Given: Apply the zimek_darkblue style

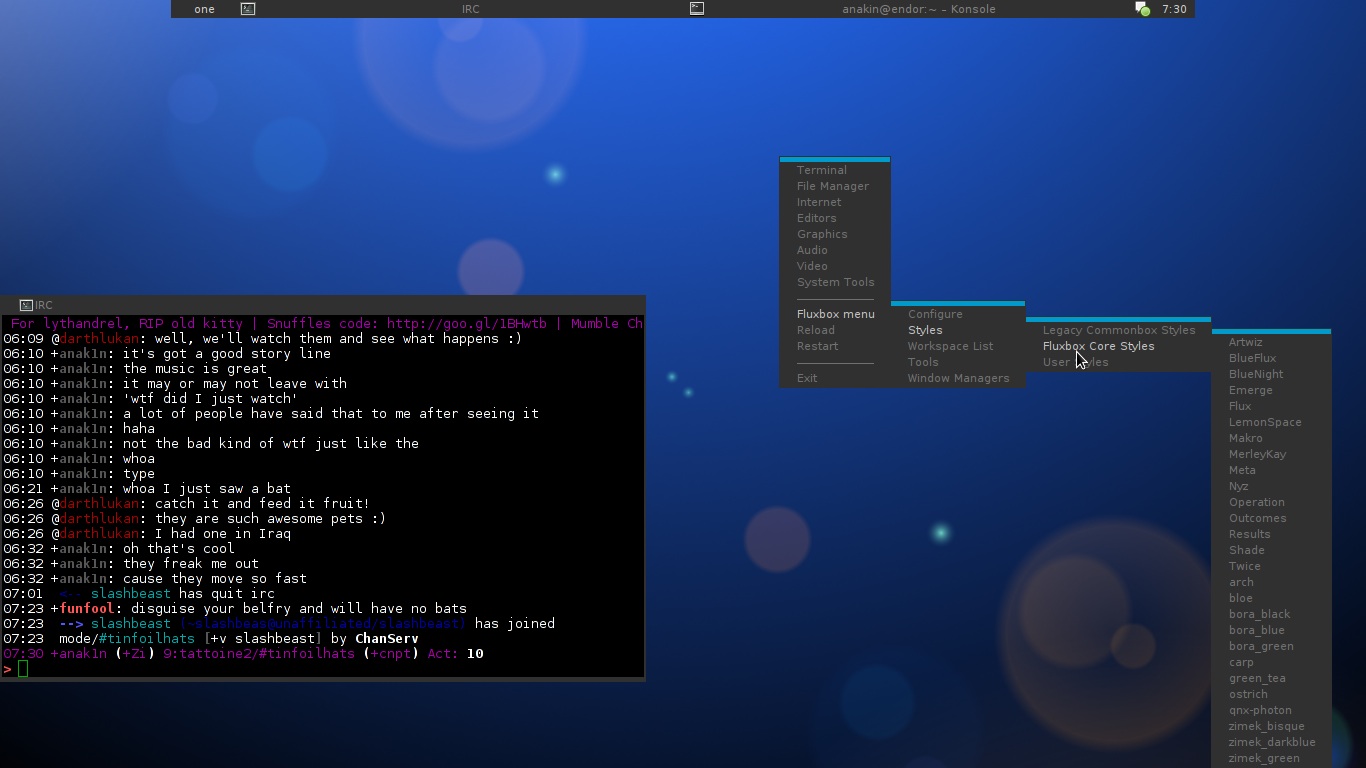Looking at the screenshot, I should click(1271, 742).
